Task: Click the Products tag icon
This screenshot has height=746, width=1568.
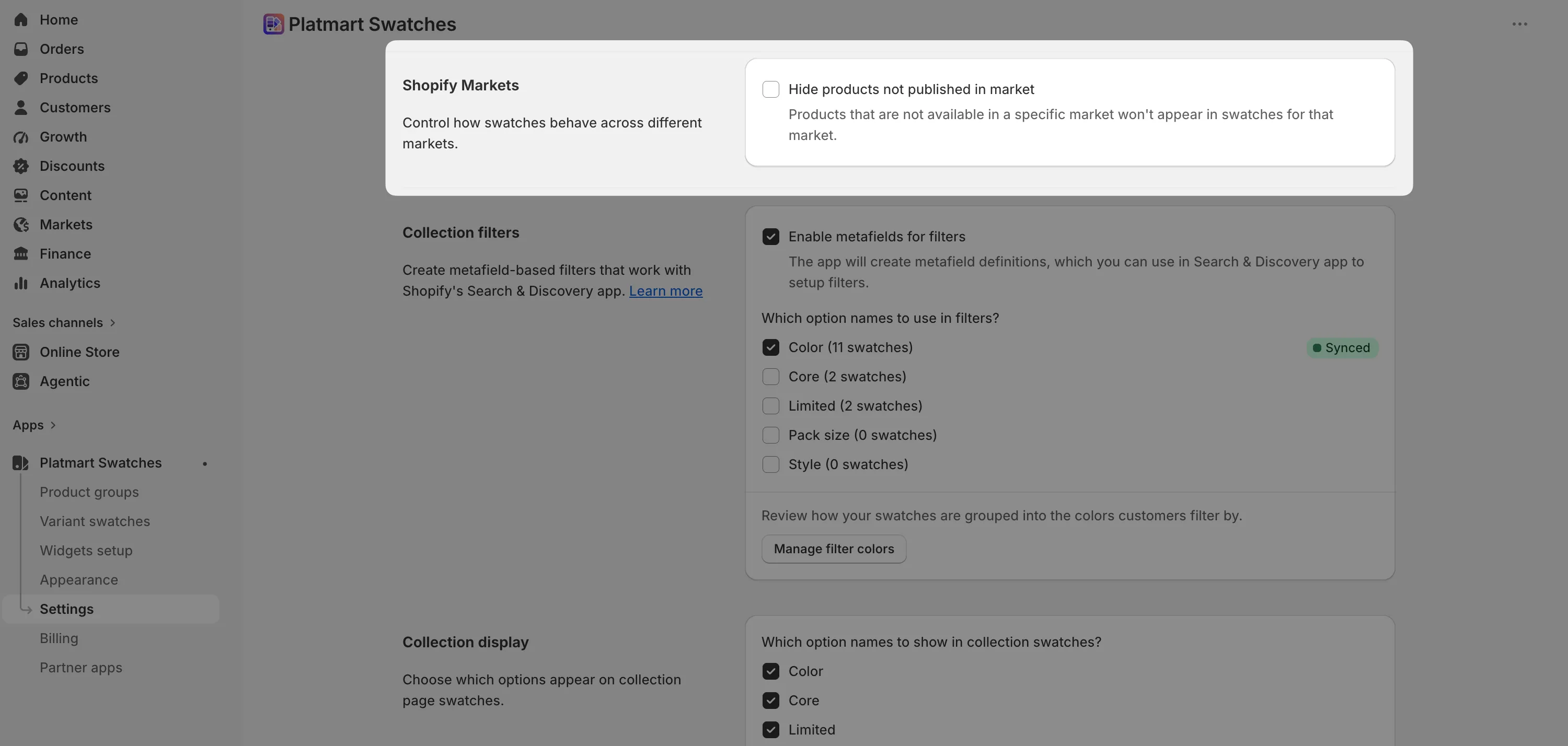Action: click(x=21, y=78)
